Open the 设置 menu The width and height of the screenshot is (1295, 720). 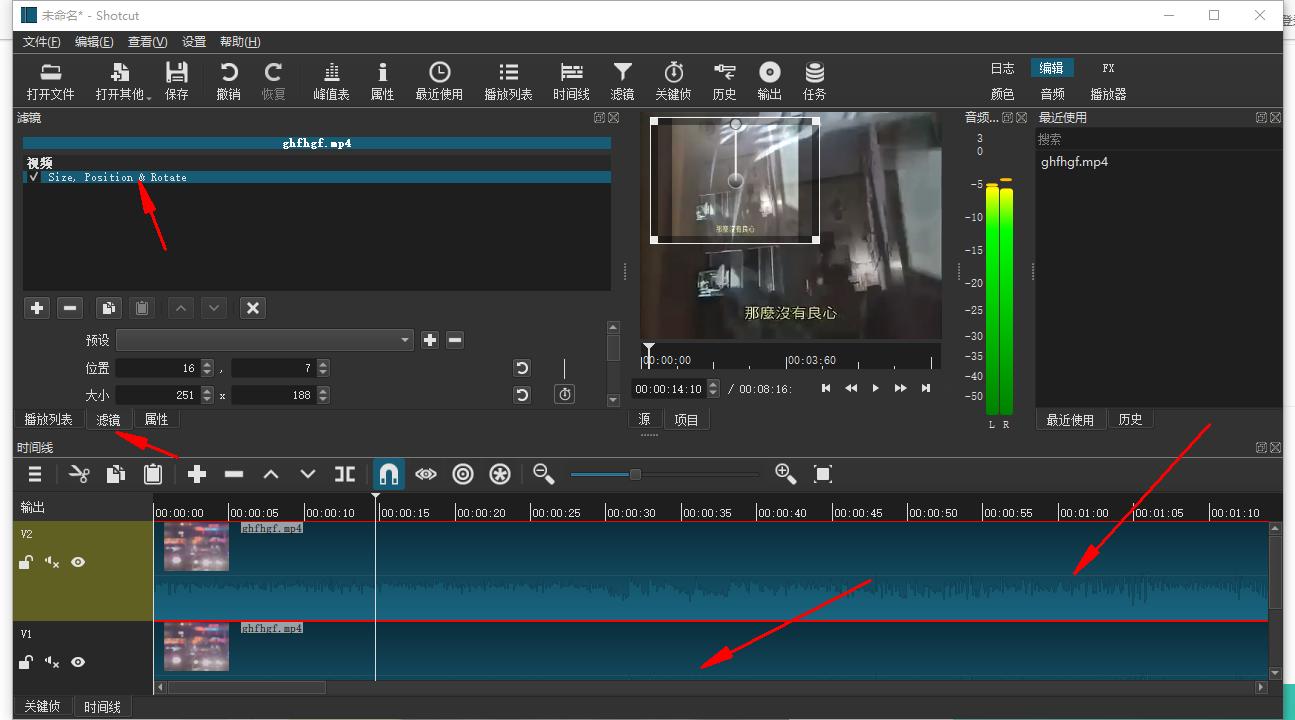click(x=194, y=42)
